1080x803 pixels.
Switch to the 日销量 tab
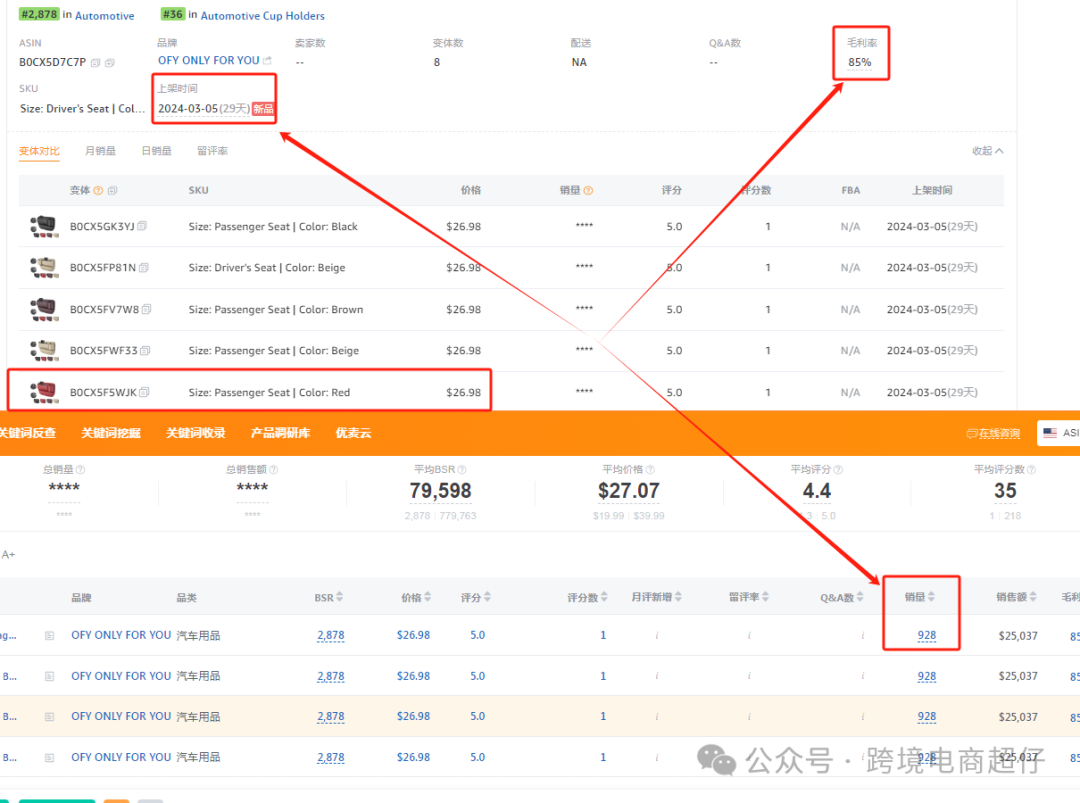[x=156, y=151]
